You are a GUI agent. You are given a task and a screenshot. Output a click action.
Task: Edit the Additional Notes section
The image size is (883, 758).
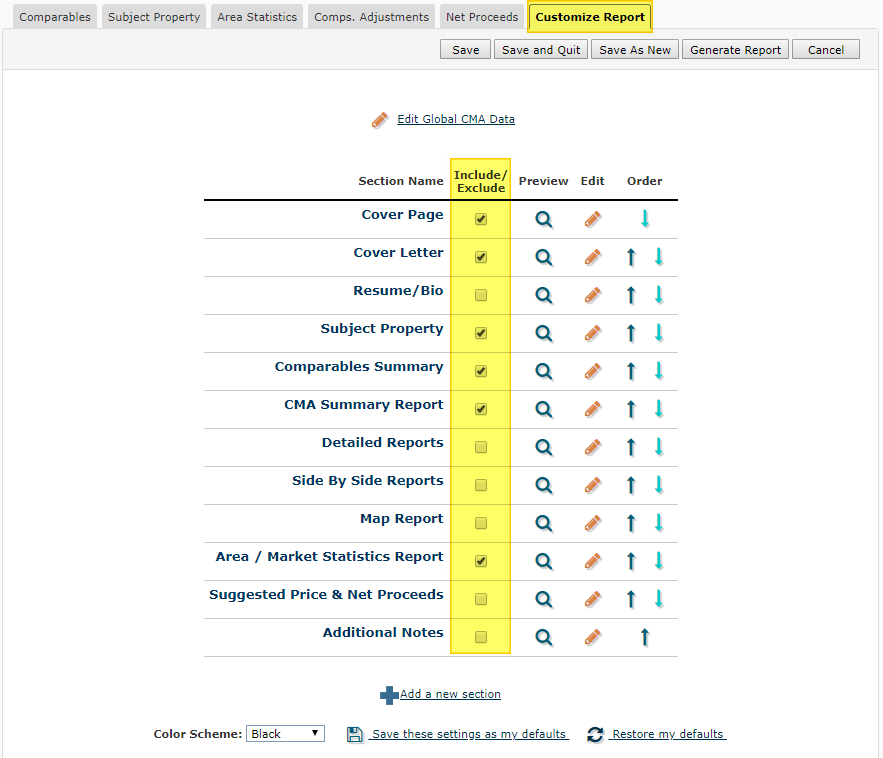(592, 637)
